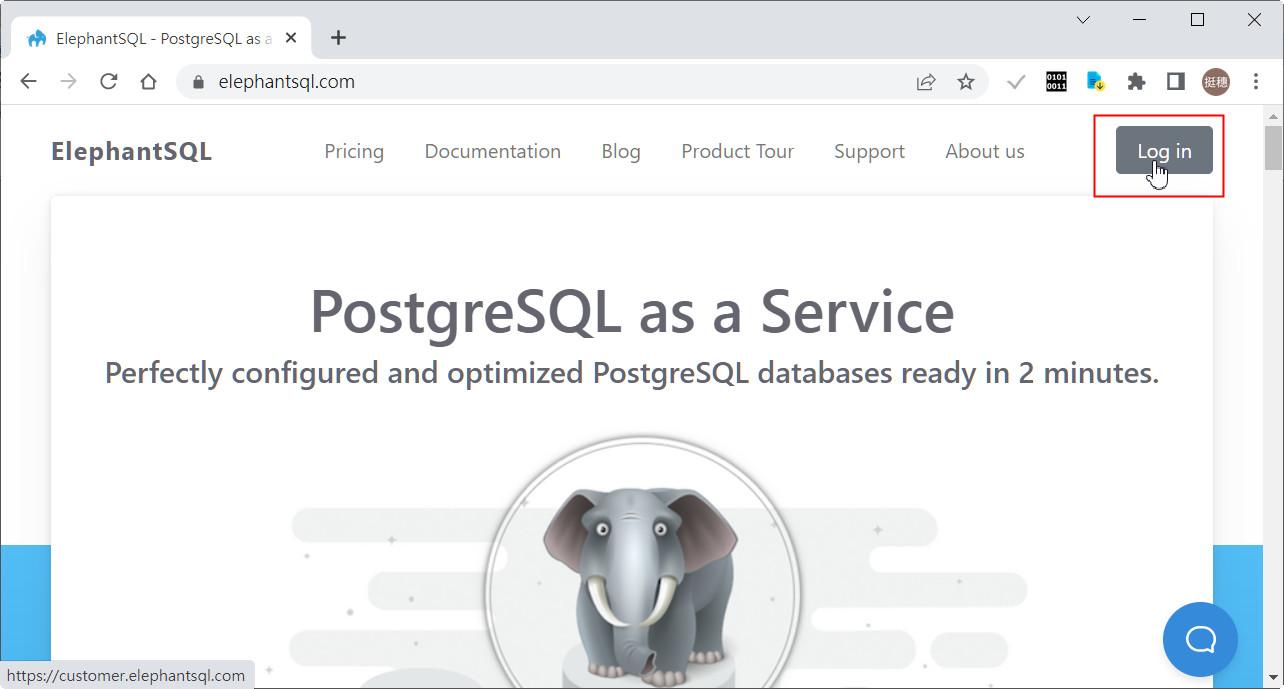Image resolution: width=1284 pixels, height=689 pixels.
Task: Close the ElephantSQL browser tab
Action: coord(291,38)
